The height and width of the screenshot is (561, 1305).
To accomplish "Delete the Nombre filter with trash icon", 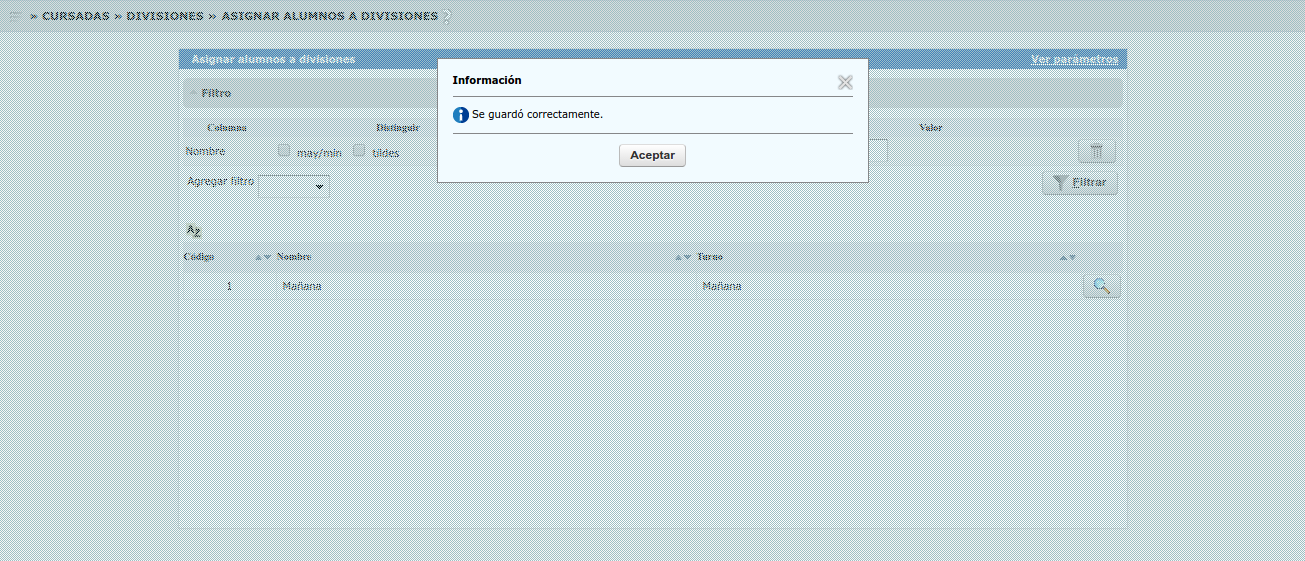I will (x=1096, y=152).
